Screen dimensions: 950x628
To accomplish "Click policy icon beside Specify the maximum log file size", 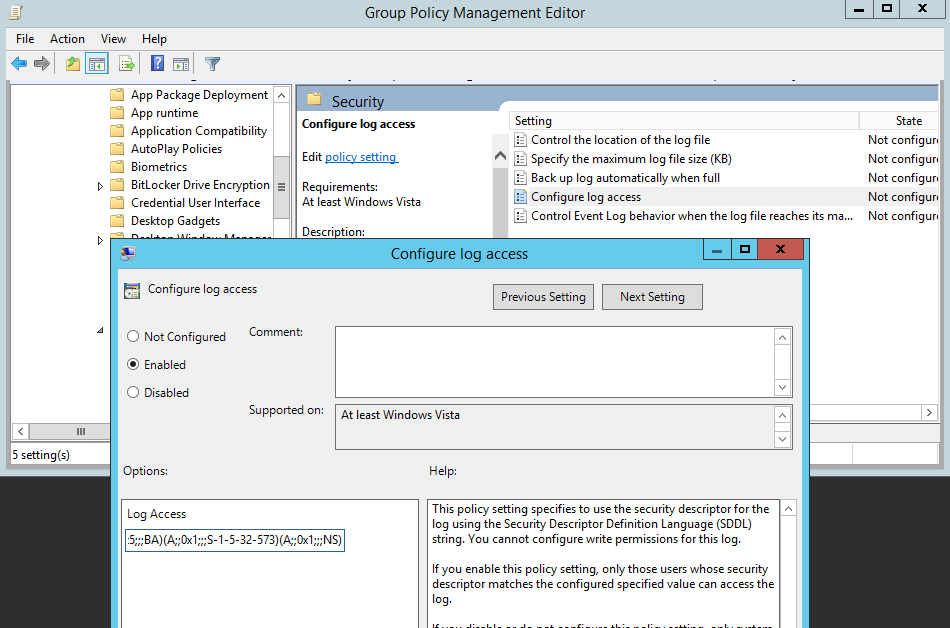I will tap(520, 159).
